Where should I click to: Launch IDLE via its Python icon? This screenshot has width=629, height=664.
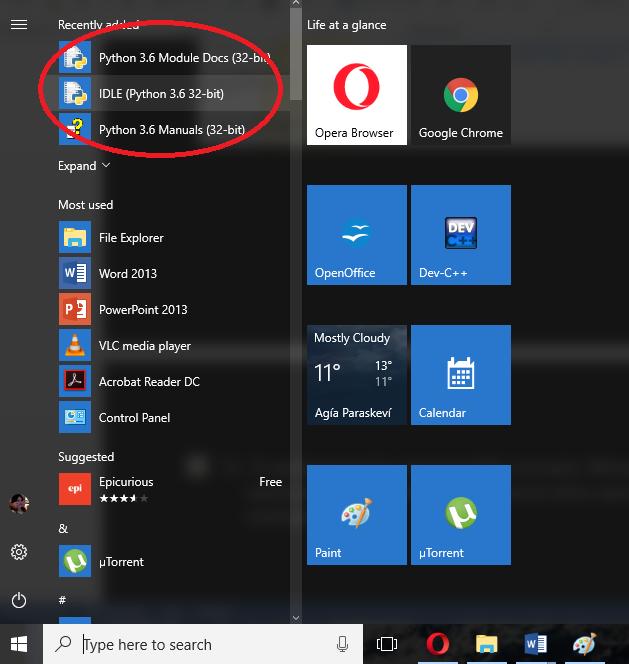75,93
